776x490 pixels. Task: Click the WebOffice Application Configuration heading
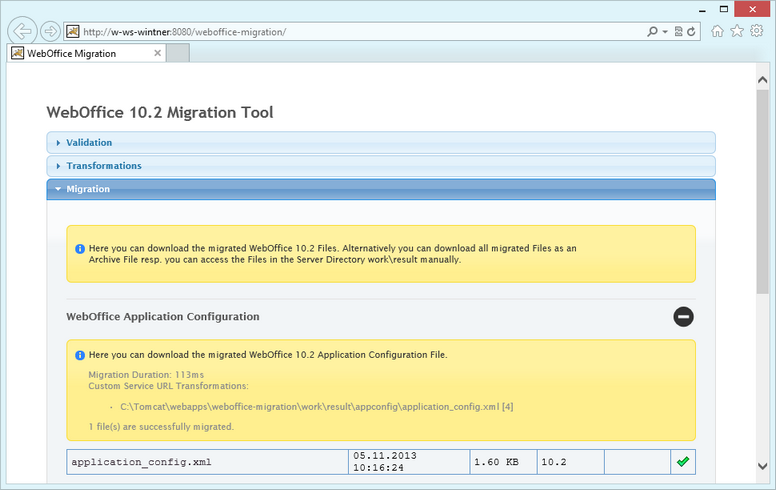pos(163,317)
